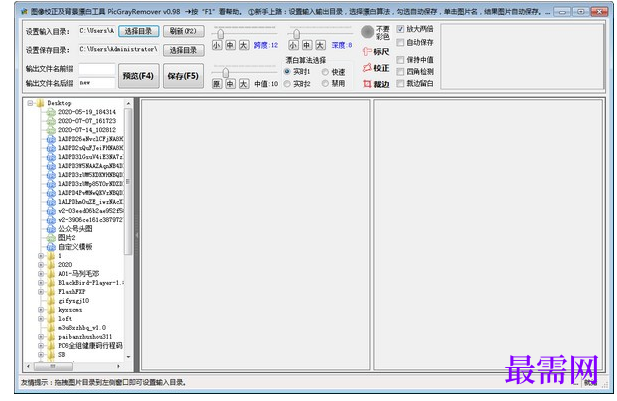617x401 pixels.
Task: Expand the FlashFXP folder node
Action: [41, 292]
